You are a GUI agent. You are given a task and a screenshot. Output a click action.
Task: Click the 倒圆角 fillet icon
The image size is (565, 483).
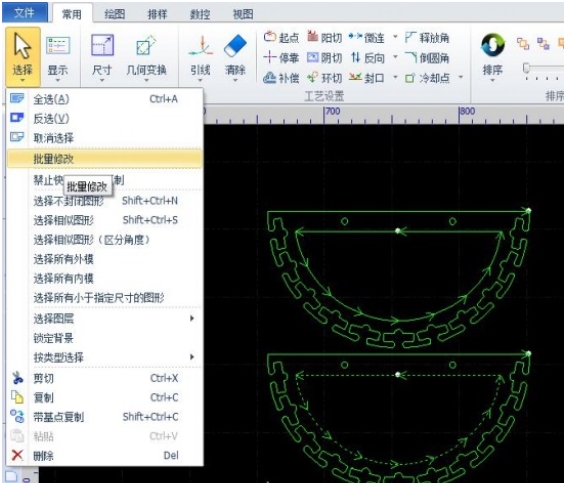pyautogui.click(x=410, y=57)
